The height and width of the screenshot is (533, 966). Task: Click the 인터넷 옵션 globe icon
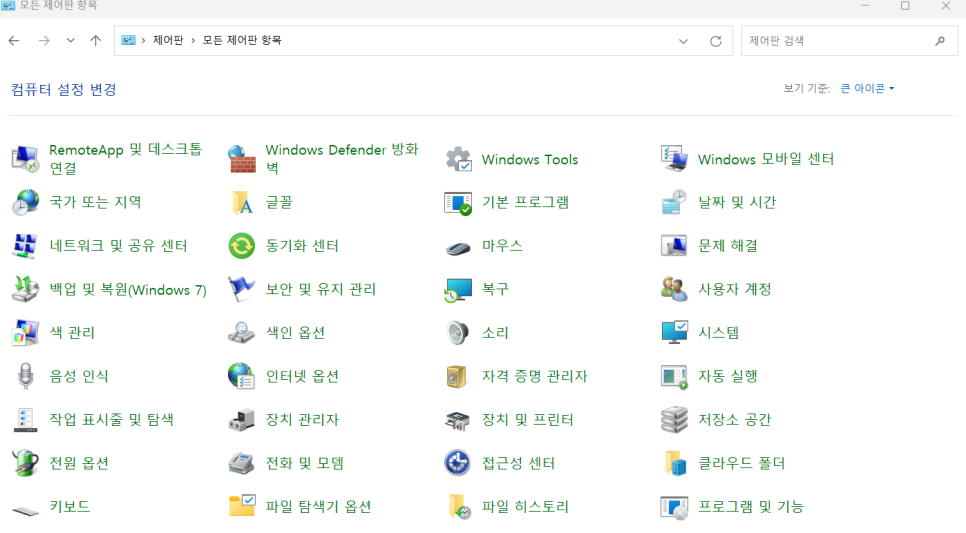pos(242,376)
